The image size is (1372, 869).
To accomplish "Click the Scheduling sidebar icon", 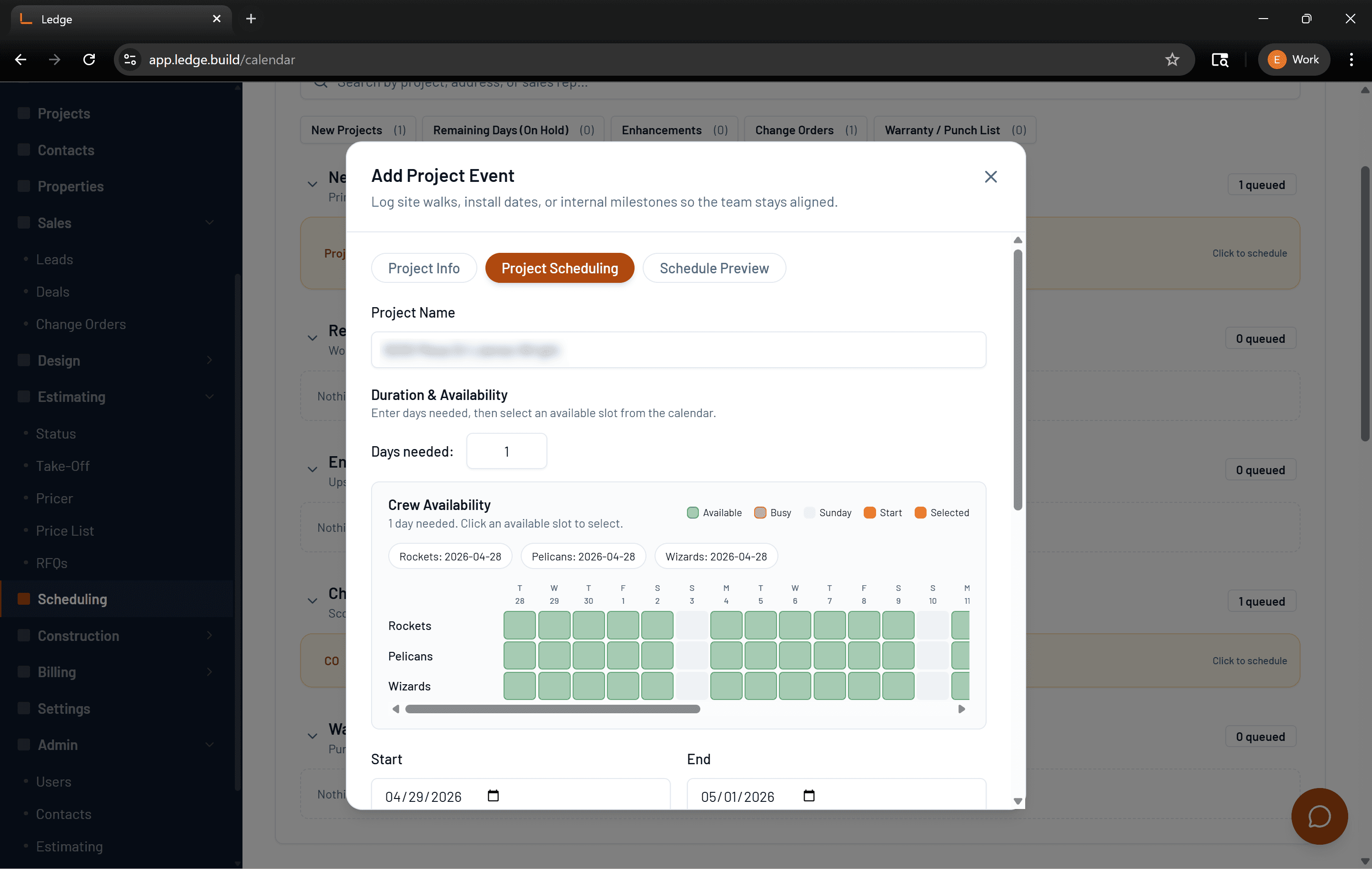I will tap(24, 599).
